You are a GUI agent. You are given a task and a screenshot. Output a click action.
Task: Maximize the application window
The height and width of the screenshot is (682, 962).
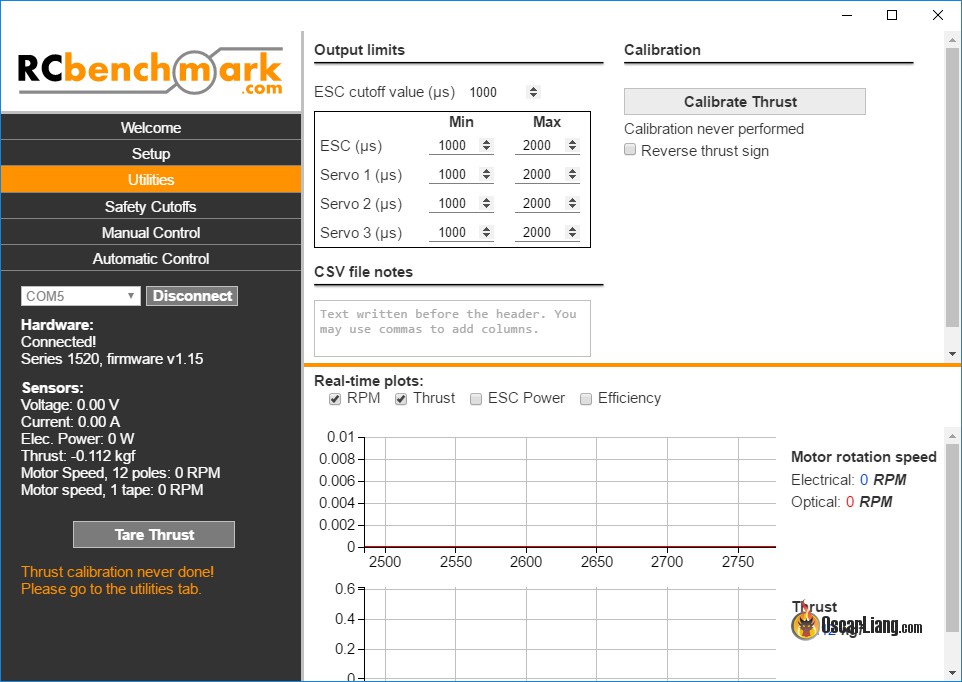tap(893, 15)
